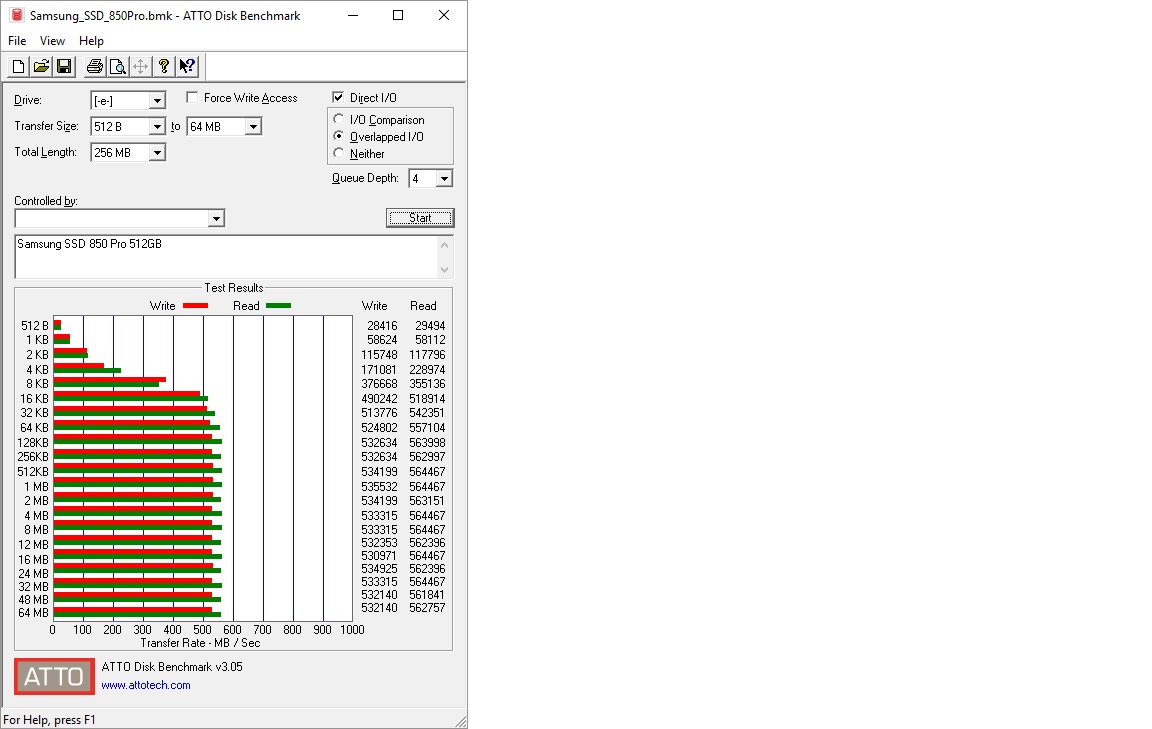Minimize the ATTO Disk Benchmark window
Viewport: 1152px width, 729px height.
point(353,15)
